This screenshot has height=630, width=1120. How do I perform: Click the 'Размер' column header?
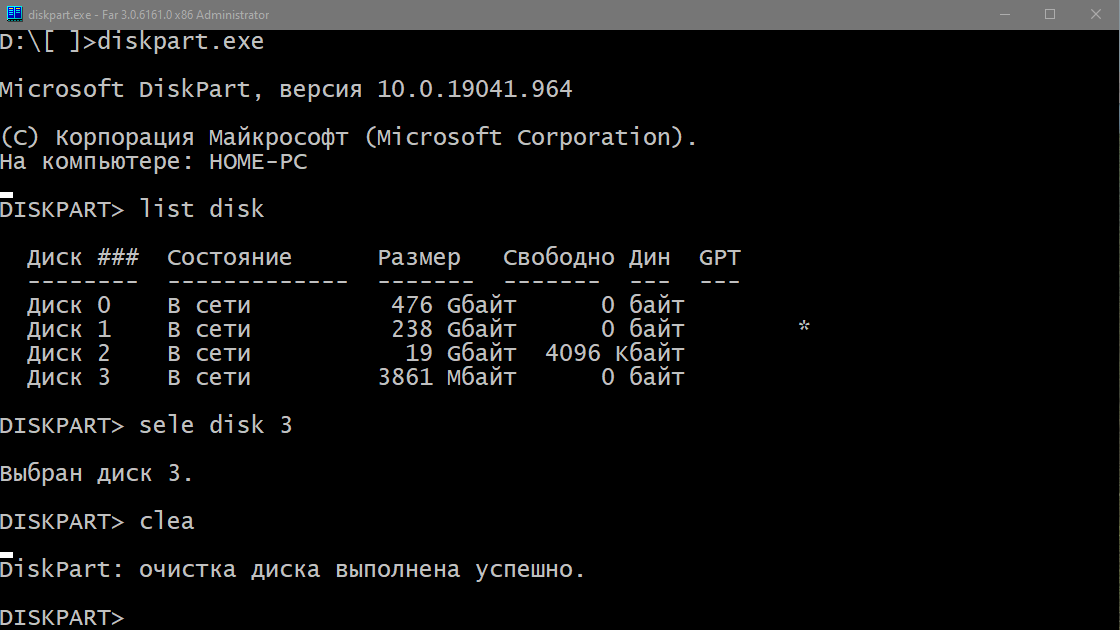(419, 257)
